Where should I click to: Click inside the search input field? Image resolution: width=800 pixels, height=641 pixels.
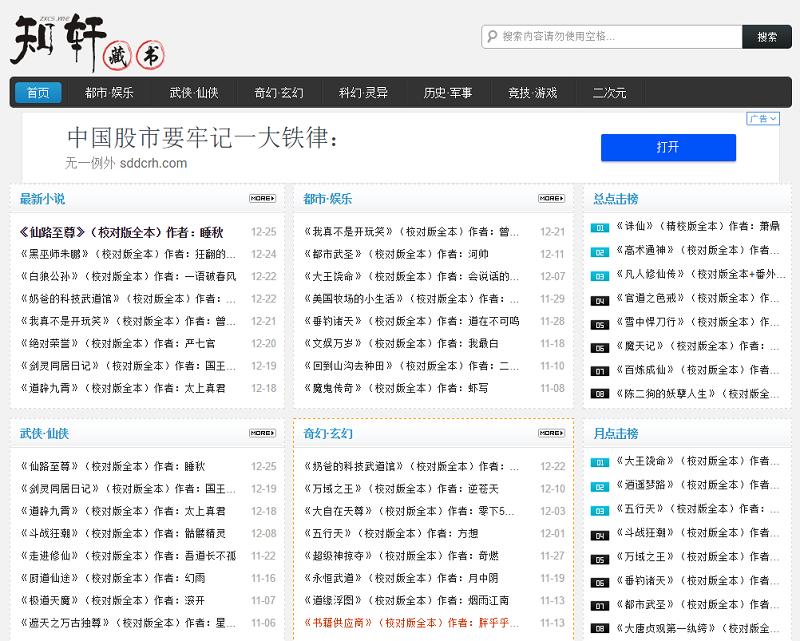click(600, 37)
